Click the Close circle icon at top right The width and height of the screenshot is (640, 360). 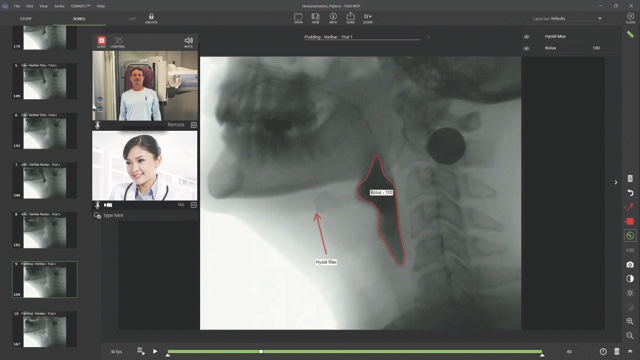coord(631,16)
